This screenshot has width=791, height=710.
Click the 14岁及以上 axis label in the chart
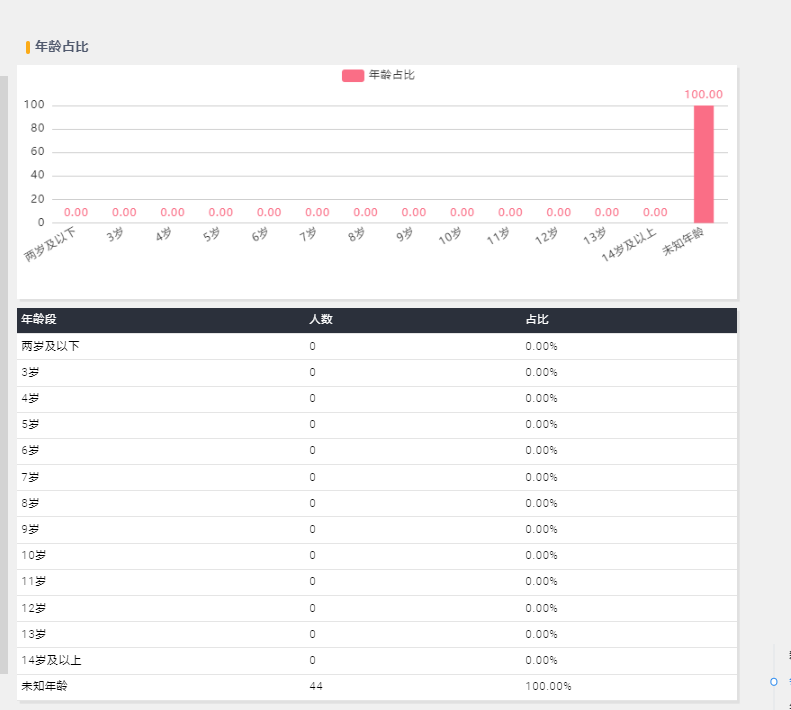coord(629,245)
